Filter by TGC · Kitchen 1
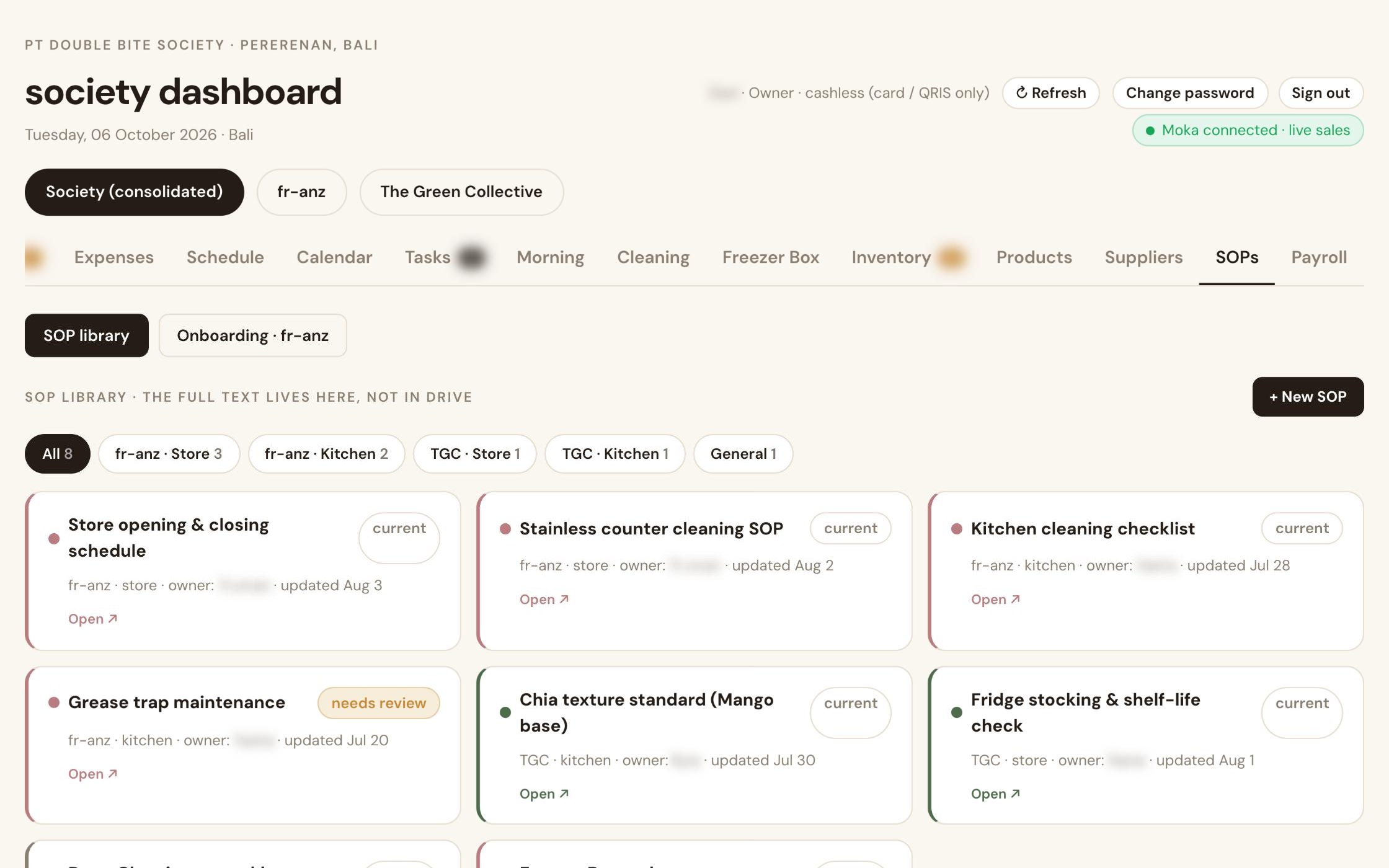1389x868 pixels. coord(615,454)
